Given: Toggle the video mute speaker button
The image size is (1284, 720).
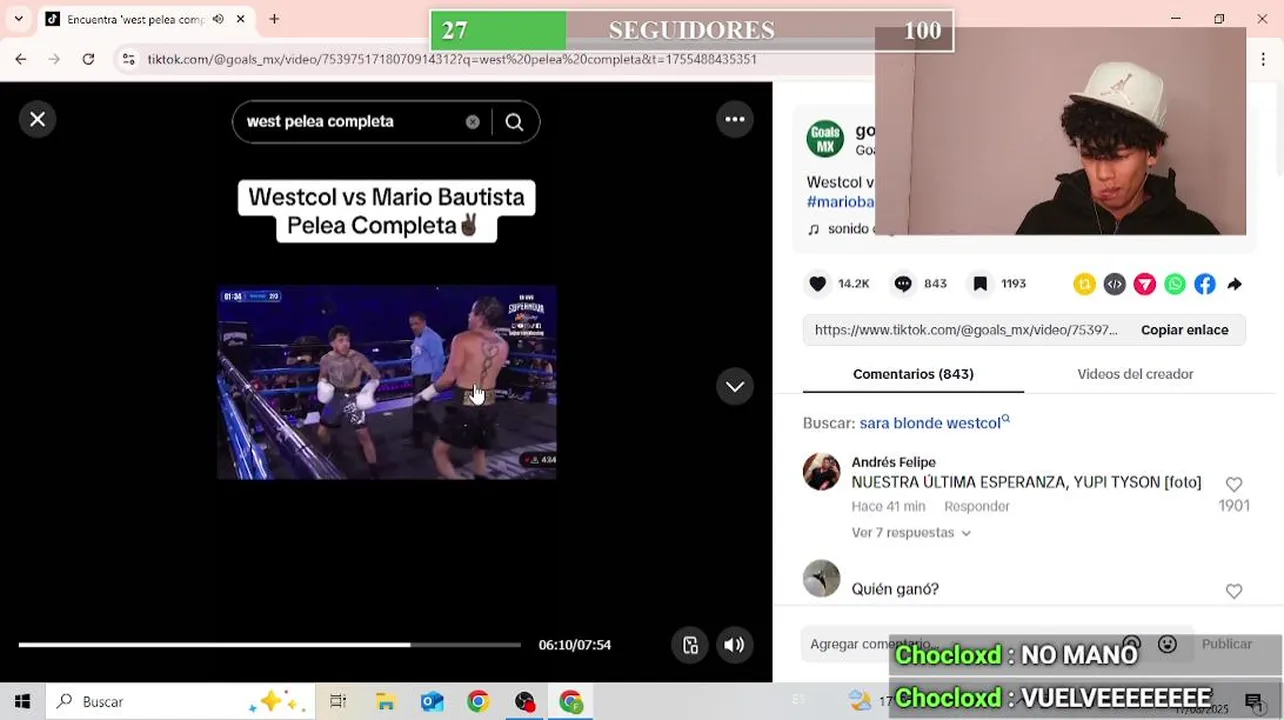Looking at the screenshot, I should (734, 645).
